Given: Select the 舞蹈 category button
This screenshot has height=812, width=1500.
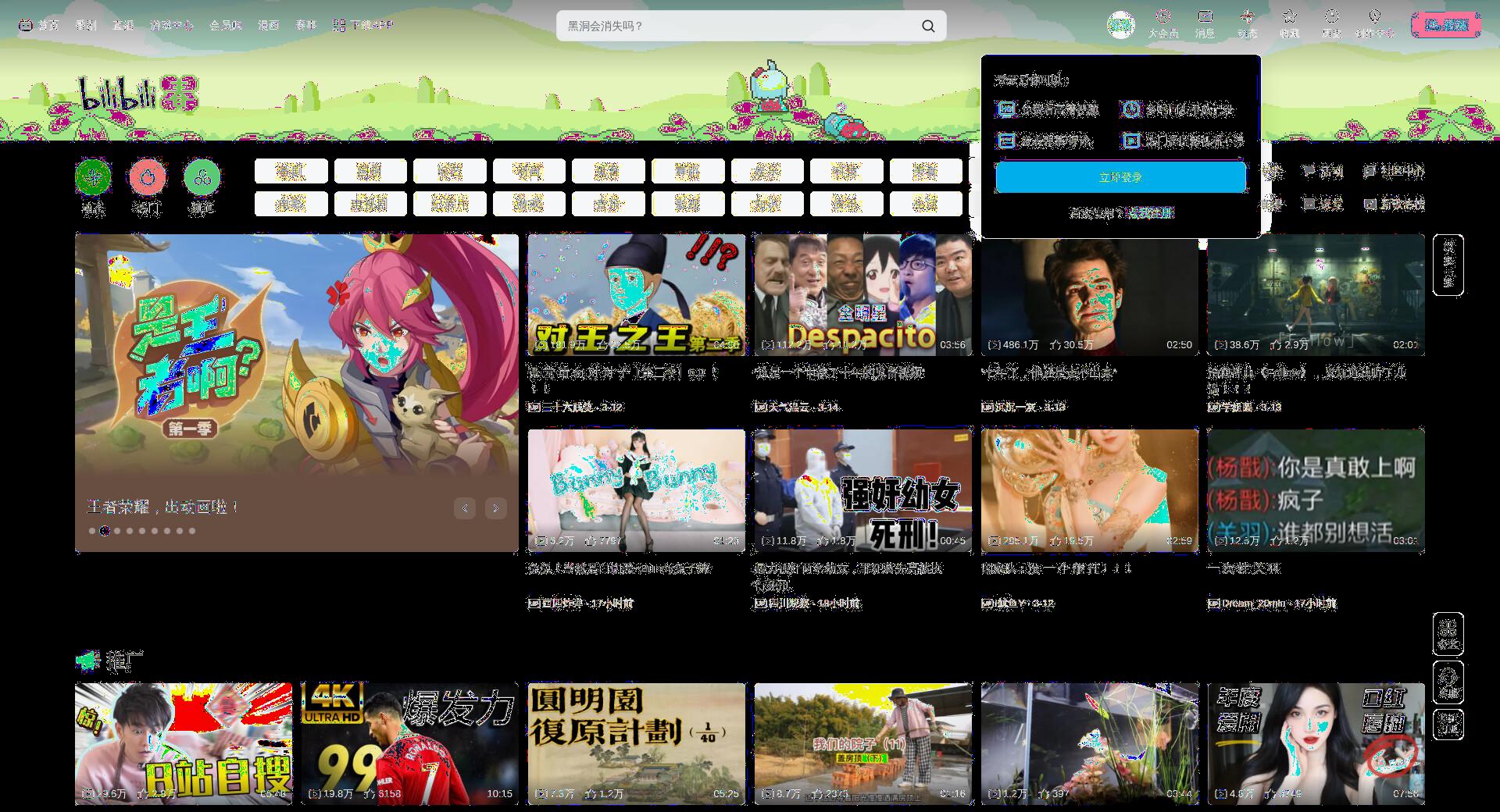Looking at the screenshot, I should [x=687, y=171].
